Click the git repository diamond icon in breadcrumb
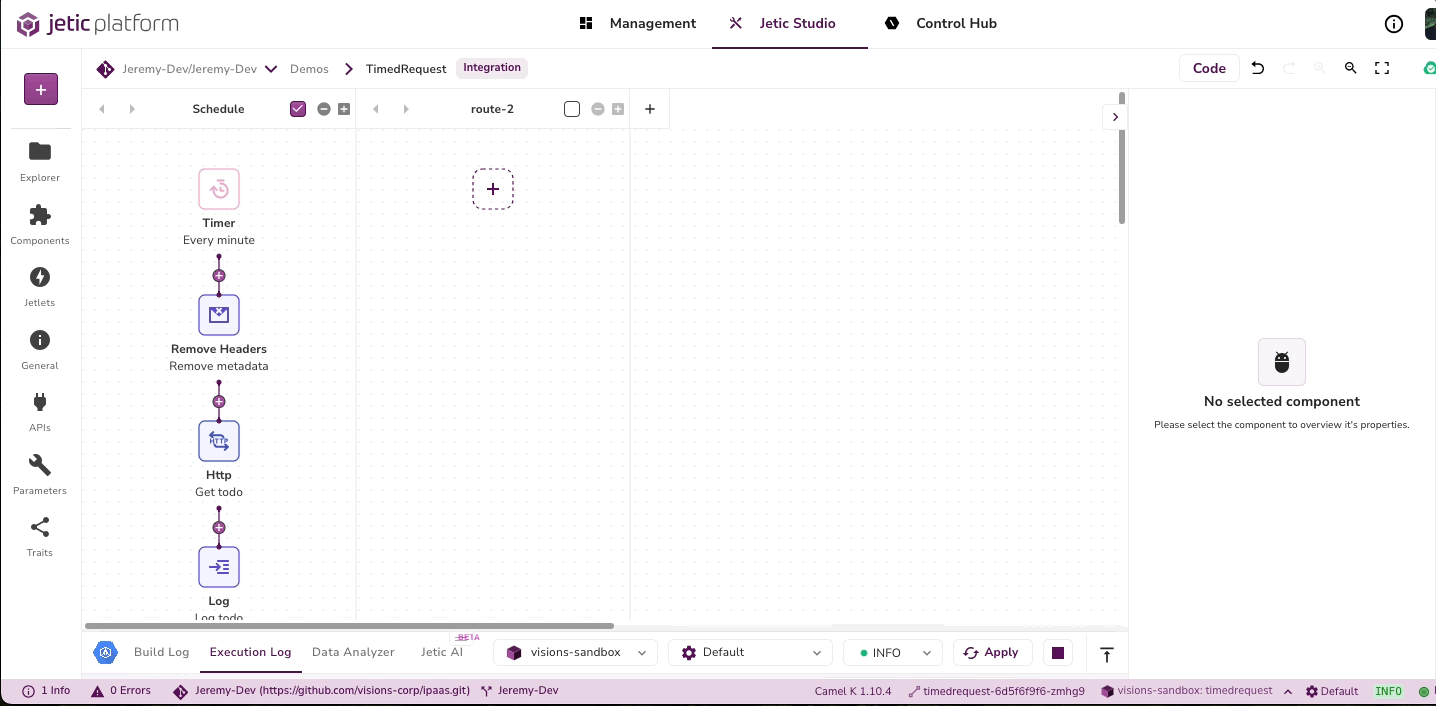Viewport: 1436px width, 706px height. coord(105,69)
